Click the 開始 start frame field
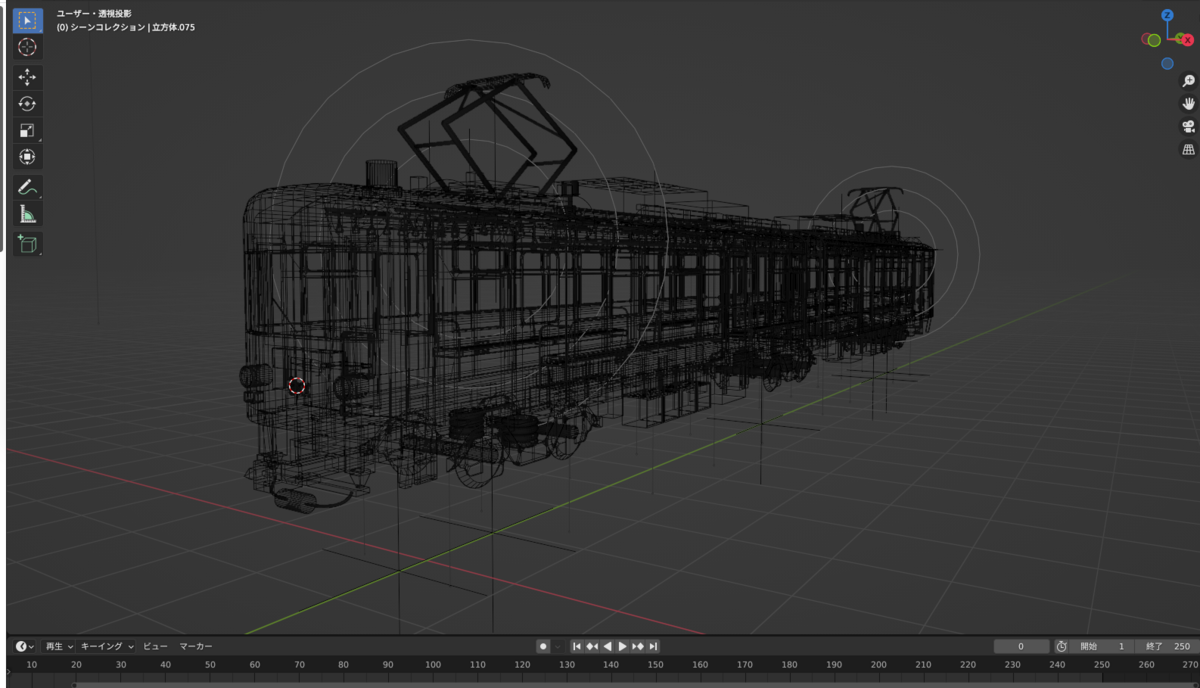The height and width of the screenshot is (688, 1200). tap(1102, 646)
